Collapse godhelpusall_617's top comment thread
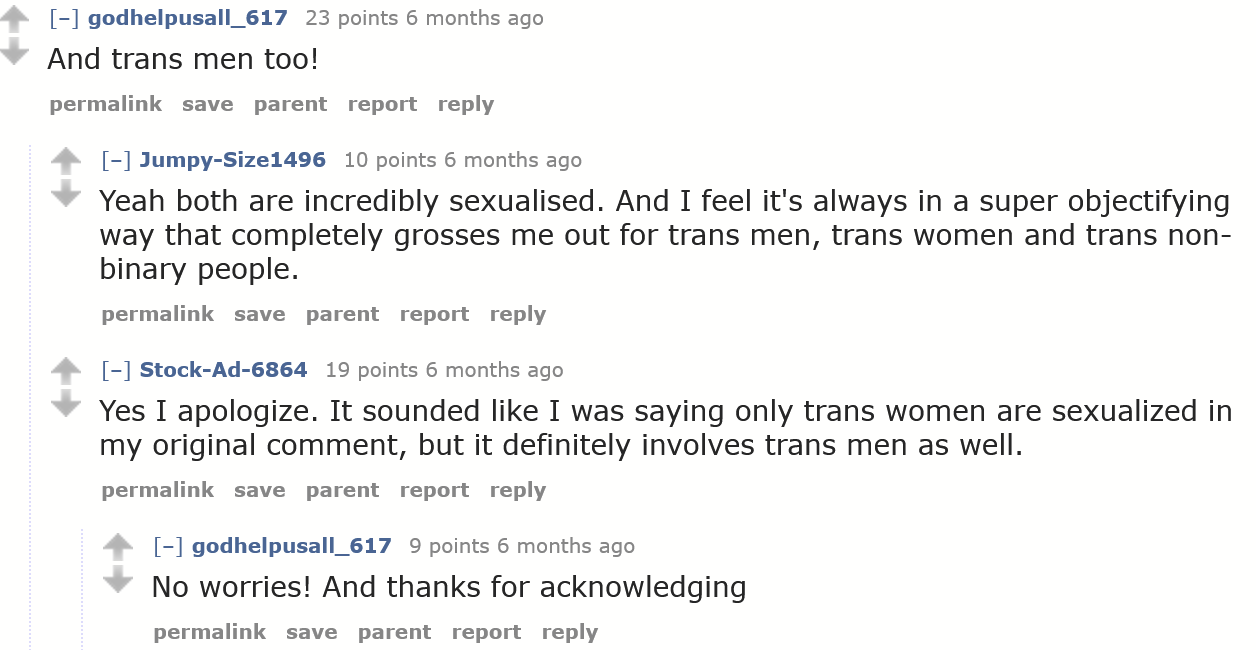 [65, 18]
